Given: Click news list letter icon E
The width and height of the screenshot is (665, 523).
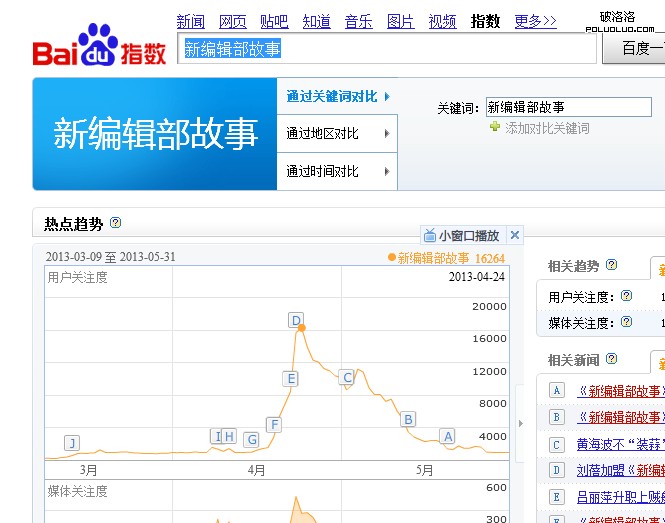Looking at the screenshot, I should 556,497.
